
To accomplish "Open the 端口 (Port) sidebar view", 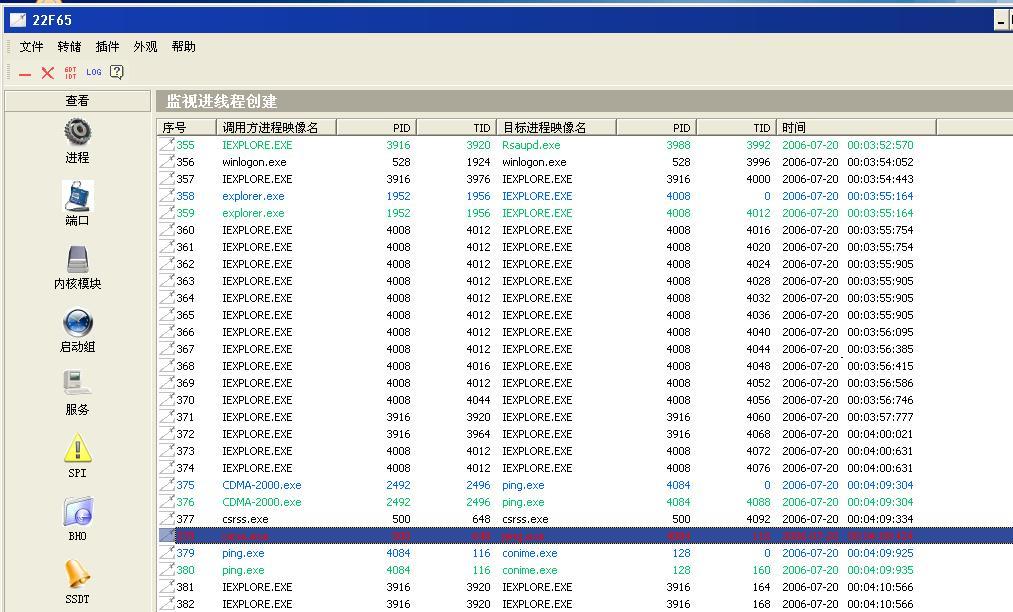I will click(77, 203).
